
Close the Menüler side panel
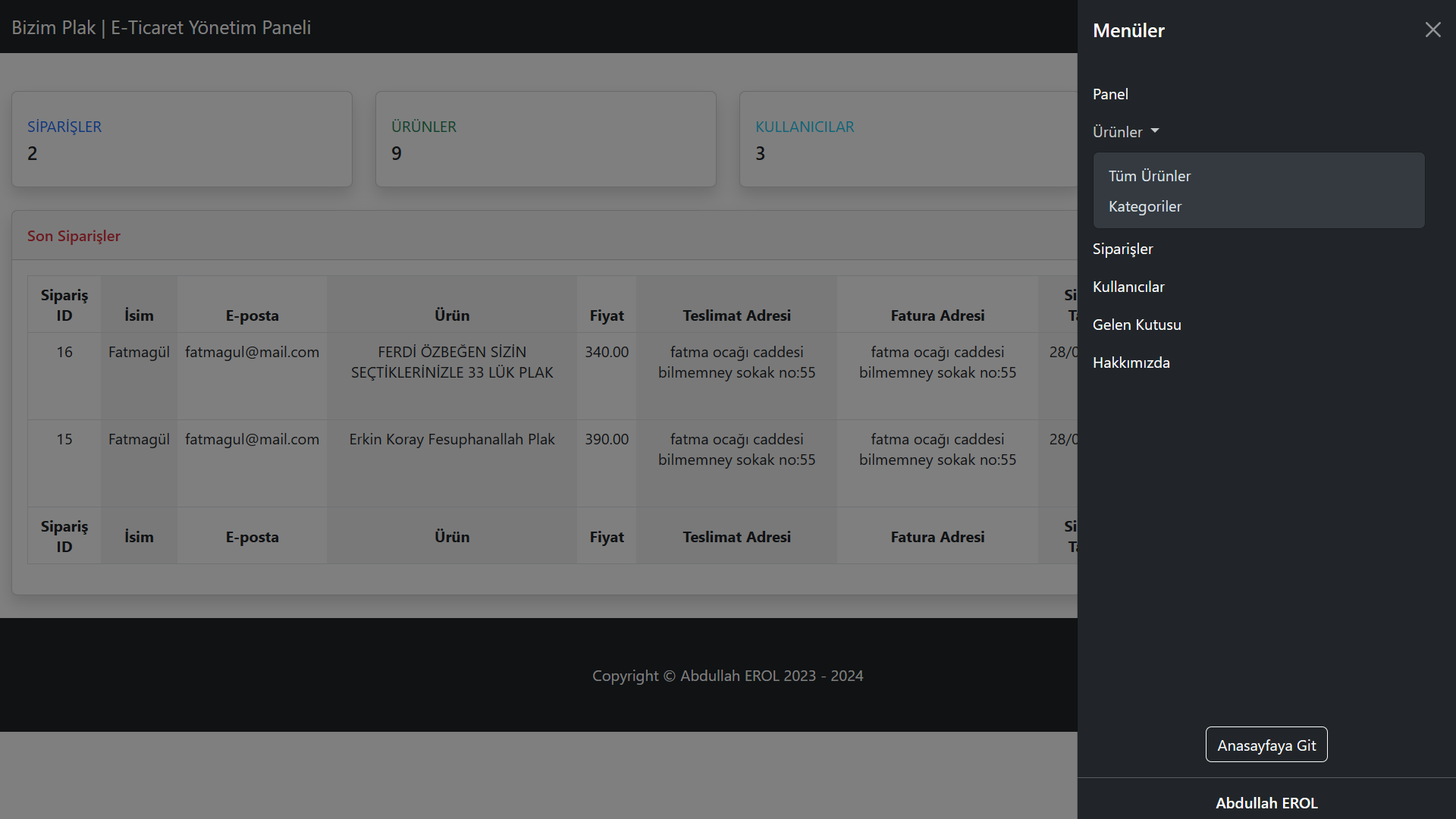coord(1432,30)
